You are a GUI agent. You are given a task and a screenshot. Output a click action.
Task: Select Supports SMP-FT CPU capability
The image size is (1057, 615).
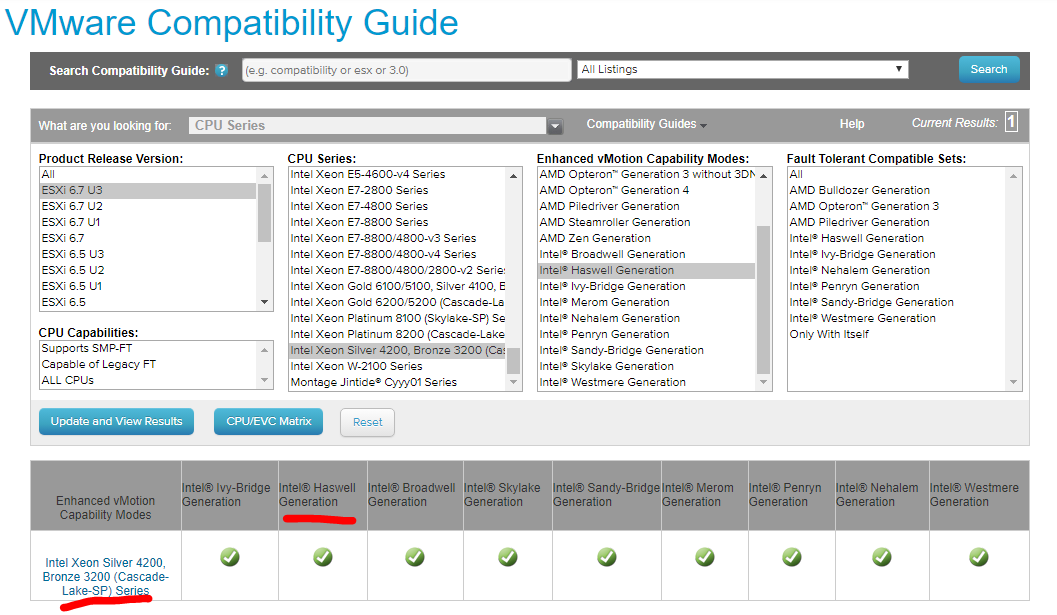[x=148, y=348]
